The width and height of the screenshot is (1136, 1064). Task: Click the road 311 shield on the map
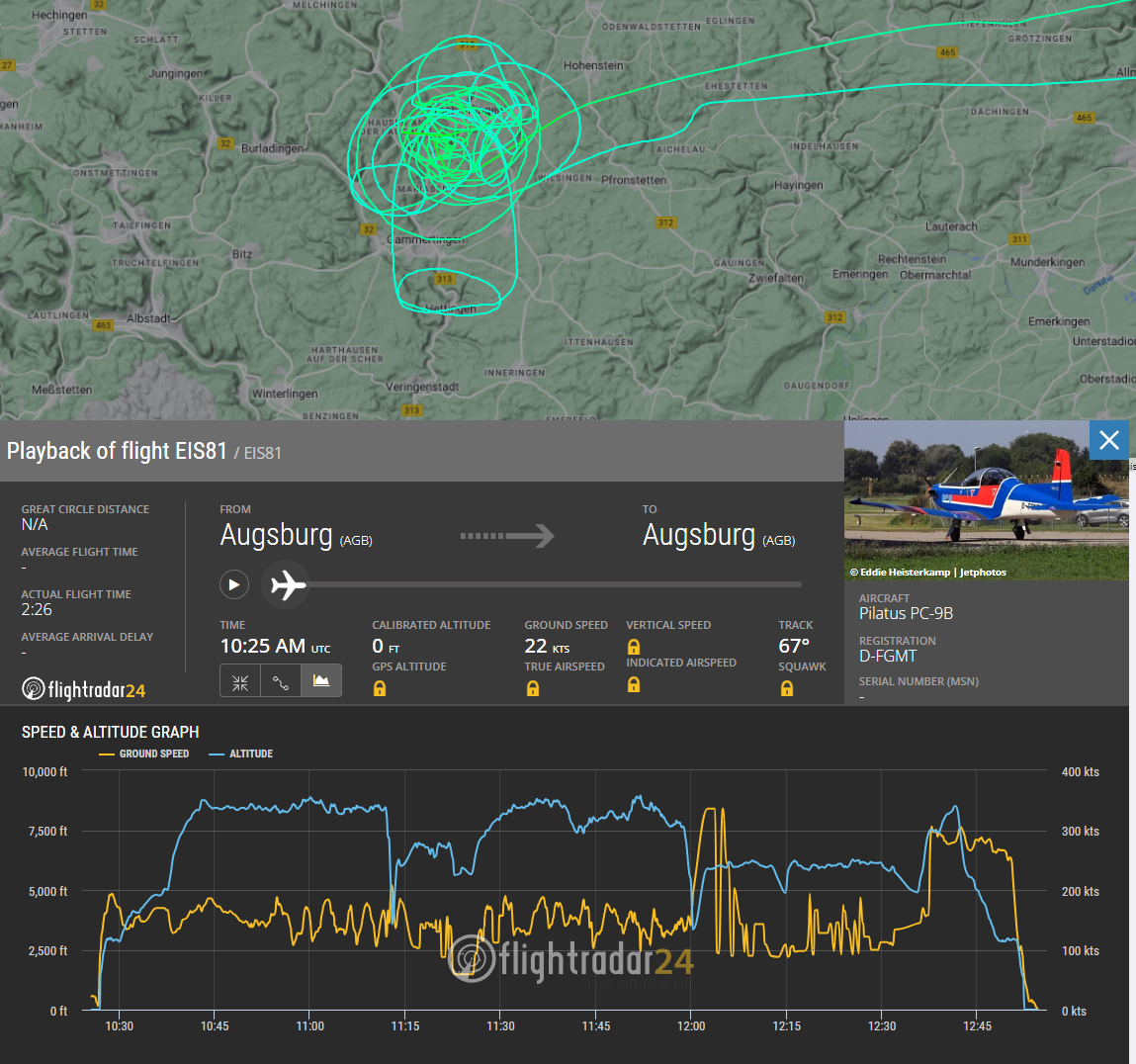[x=1019, y=239]
